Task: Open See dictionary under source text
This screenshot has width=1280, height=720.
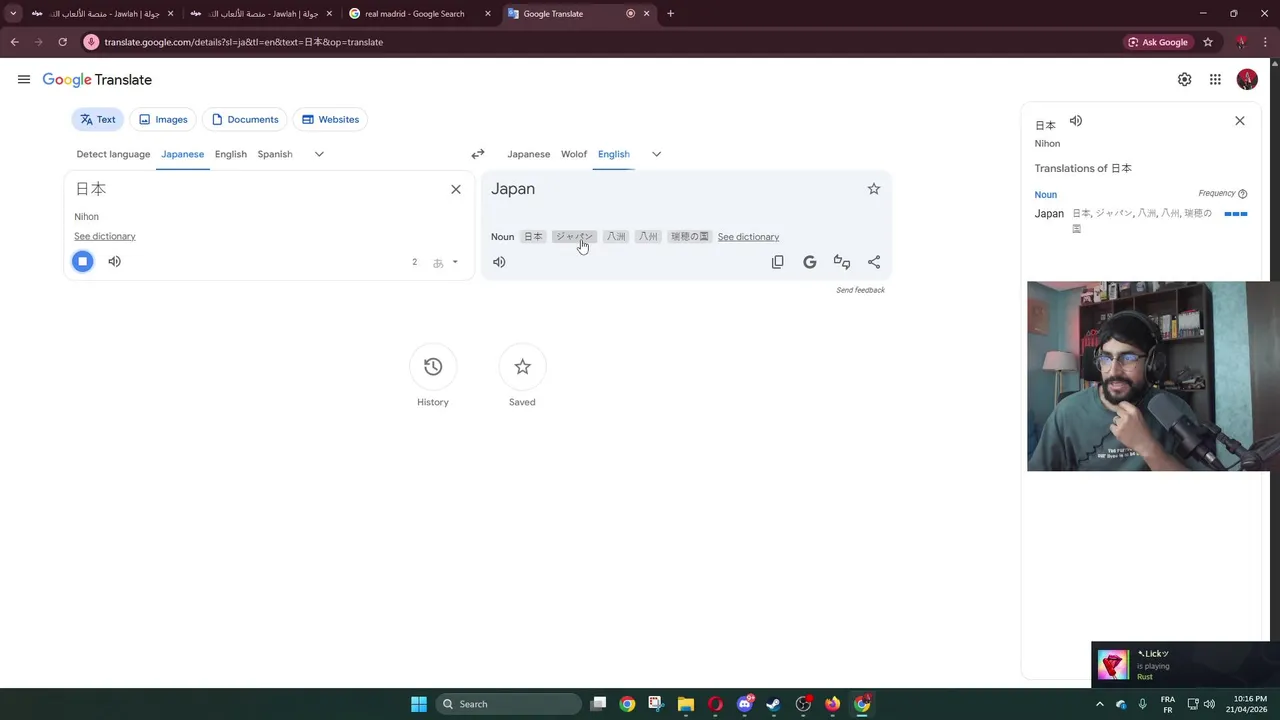Action: point(105,237)
